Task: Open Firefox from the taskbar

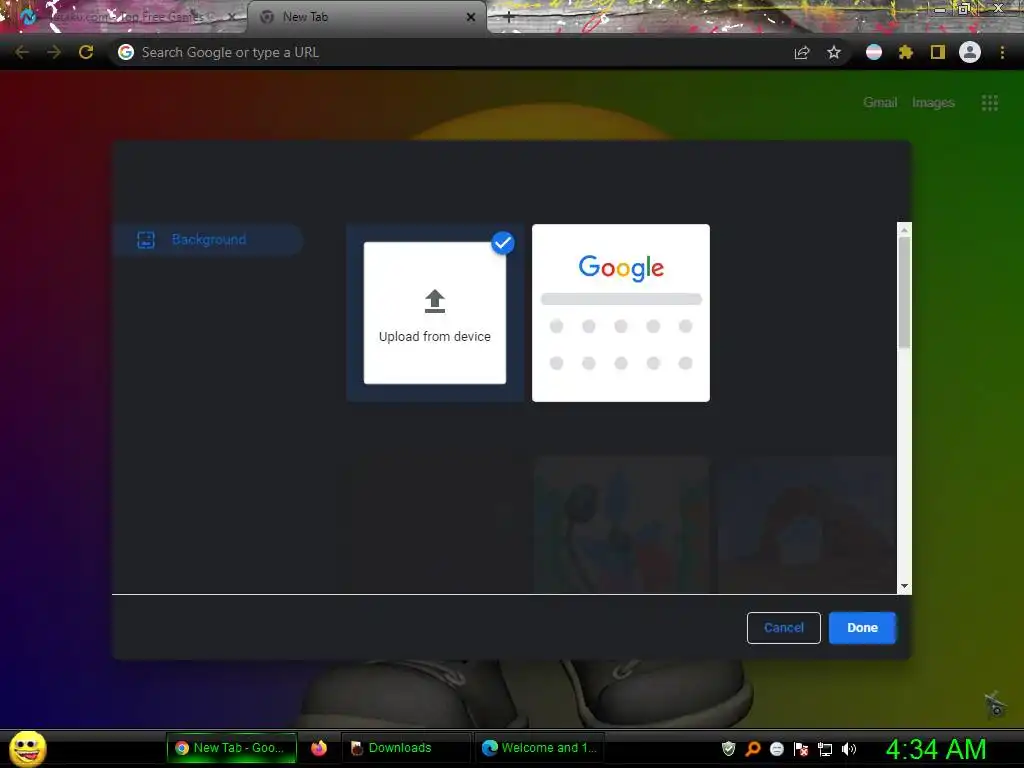Action: [319, 748]
